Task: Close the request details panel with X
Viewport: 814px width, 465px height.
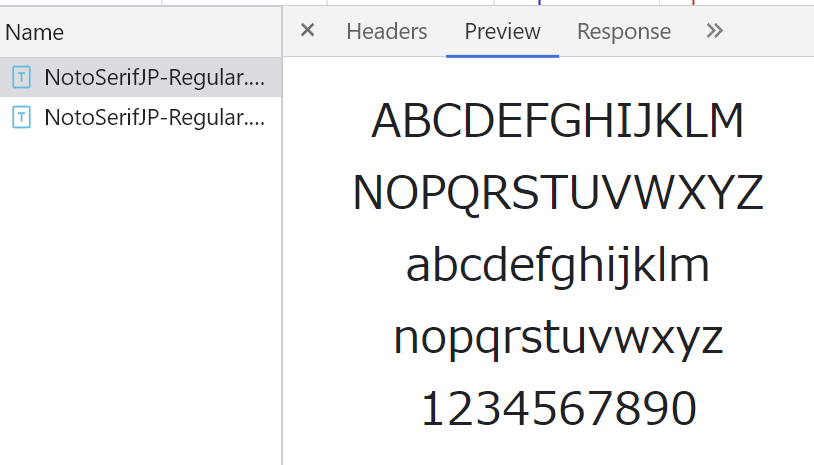Action: tap(308, 31)
